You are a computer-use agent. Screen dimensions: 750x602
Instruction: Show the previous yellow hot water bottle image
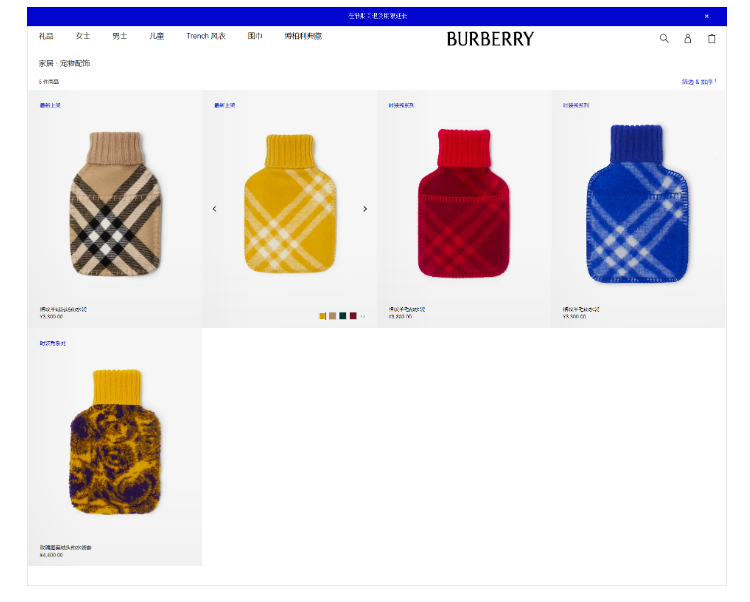[x=214, y=209]
